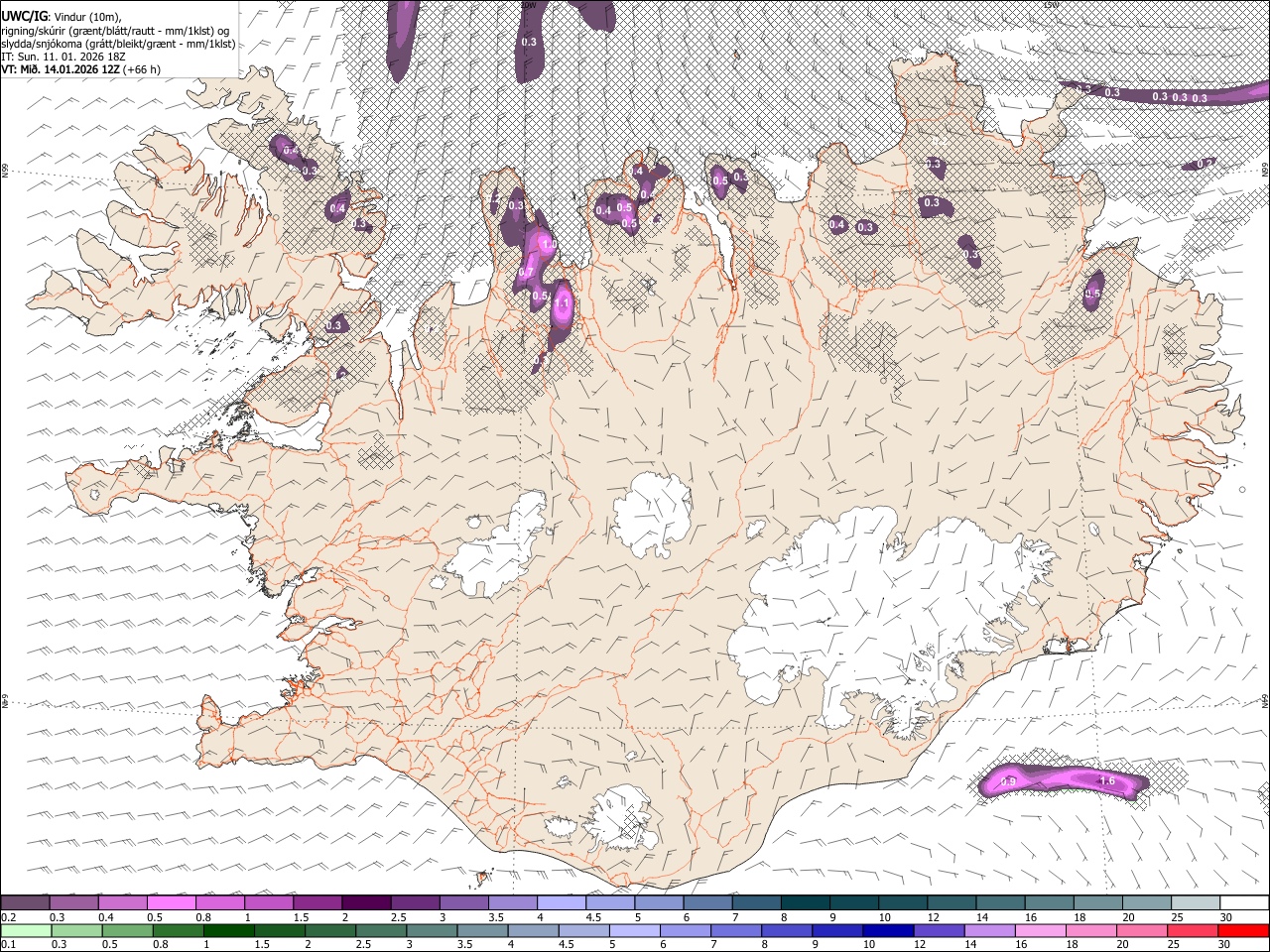Pick the white 30 swatch, upper legend
This screenshot has width=1270, height=952.
[x=1244, y=902]
